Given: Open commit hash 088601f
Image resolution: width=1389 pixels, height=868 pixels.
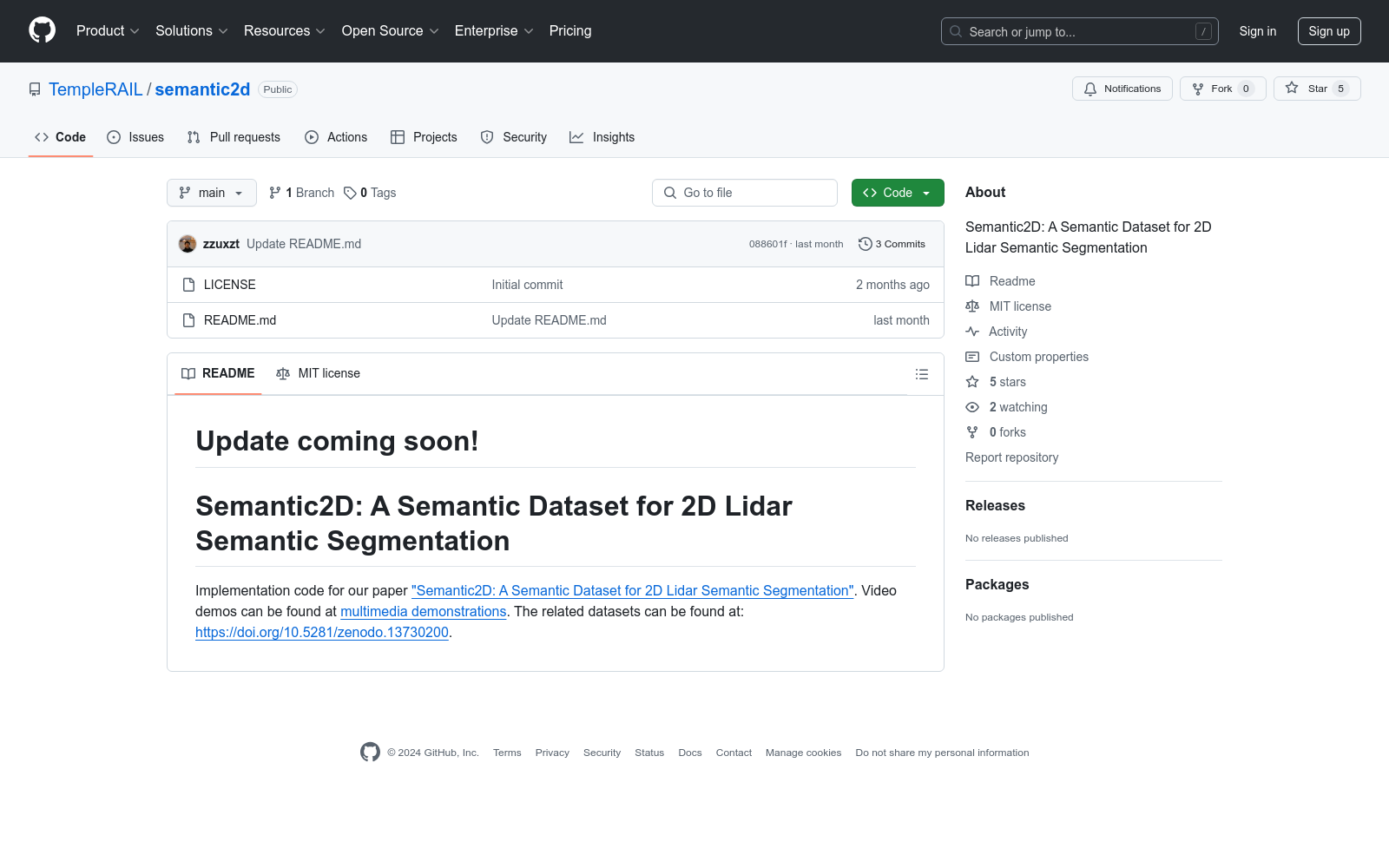Looking at the screenshot, I should tap(768, 244).
